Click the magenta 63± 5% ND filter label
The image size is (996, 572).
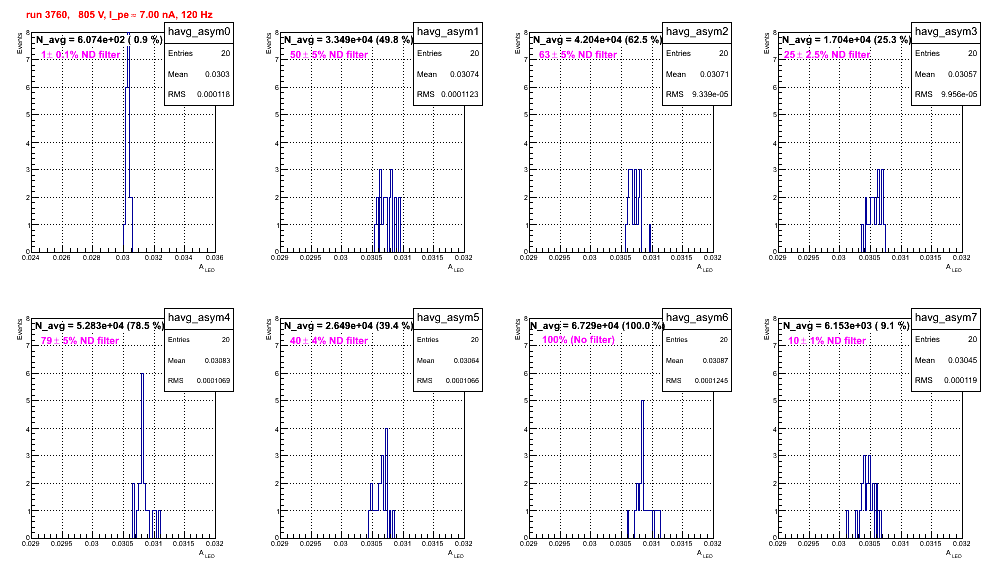click(578, 55)
